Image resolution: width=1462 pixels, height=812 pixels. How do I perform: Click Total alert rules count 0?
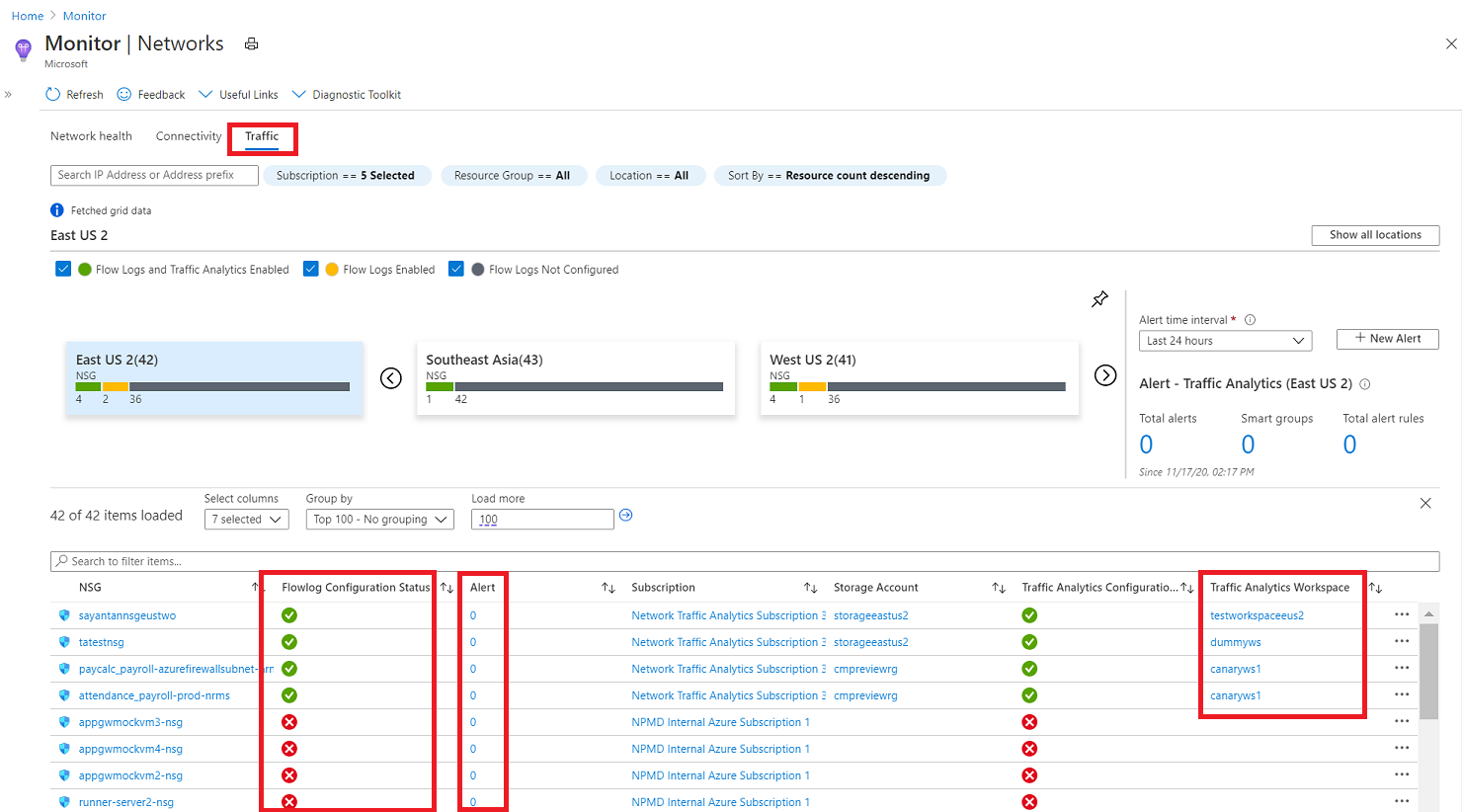1349,445
